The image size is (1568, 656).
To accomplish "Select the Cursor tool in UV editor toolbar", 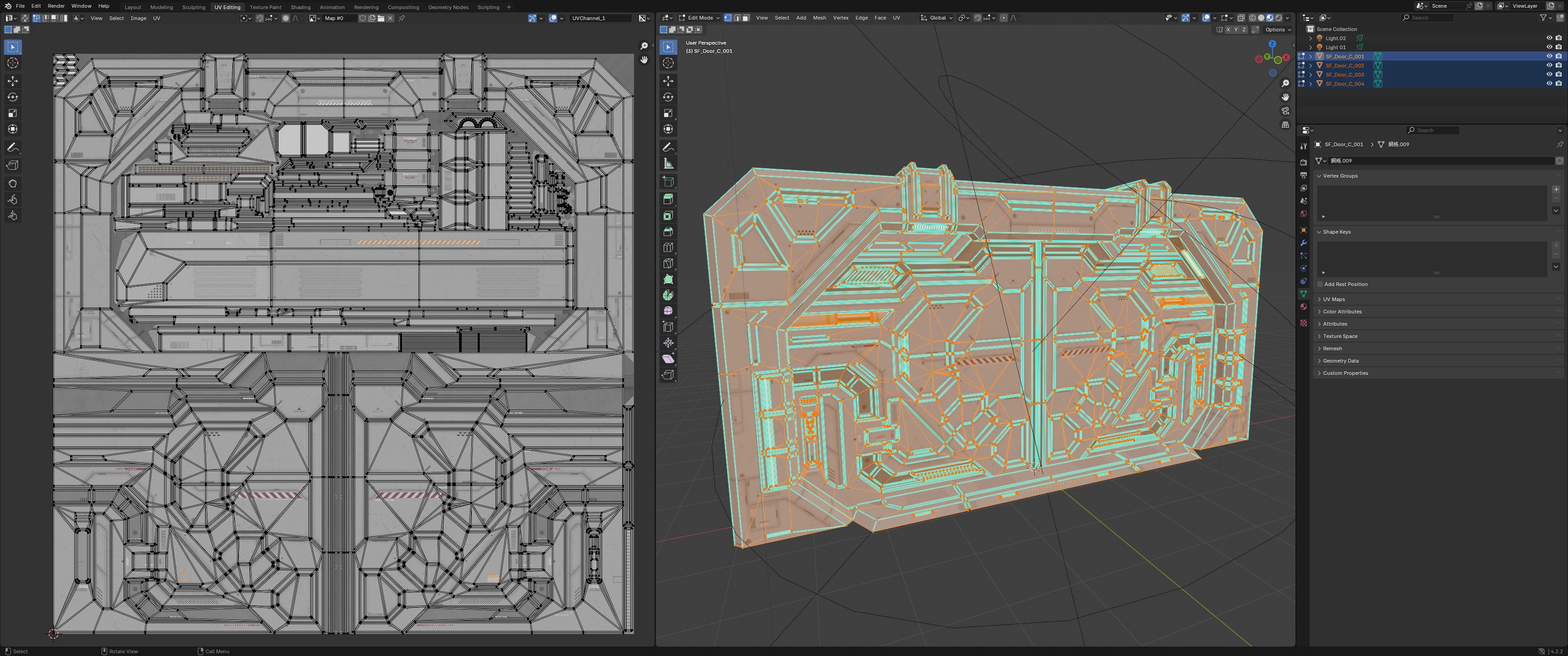I will click(x=13, y=63).
